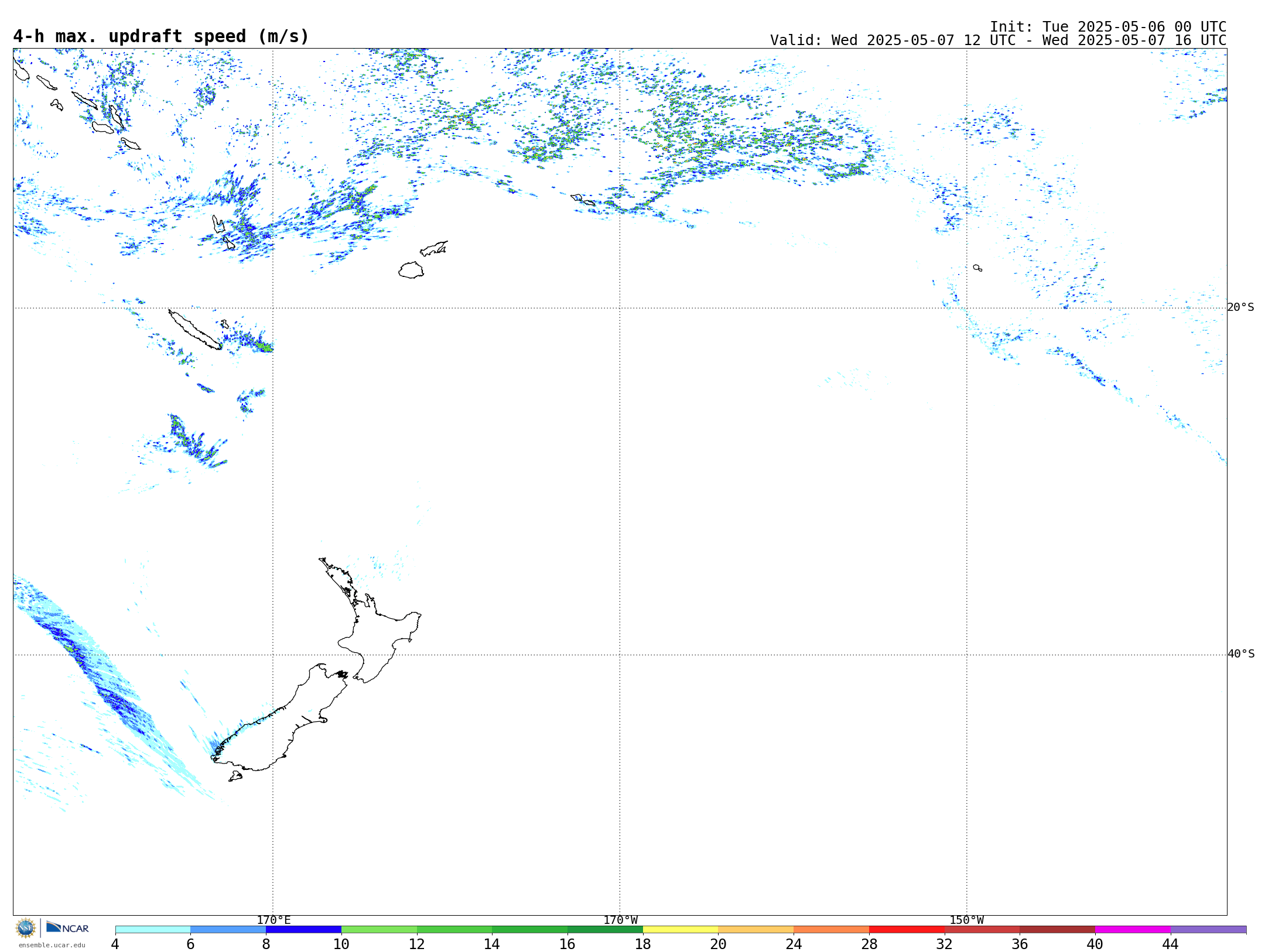Click the NCAR logo
Viewport: 1265px width, 952px height.
click(68, 927)
